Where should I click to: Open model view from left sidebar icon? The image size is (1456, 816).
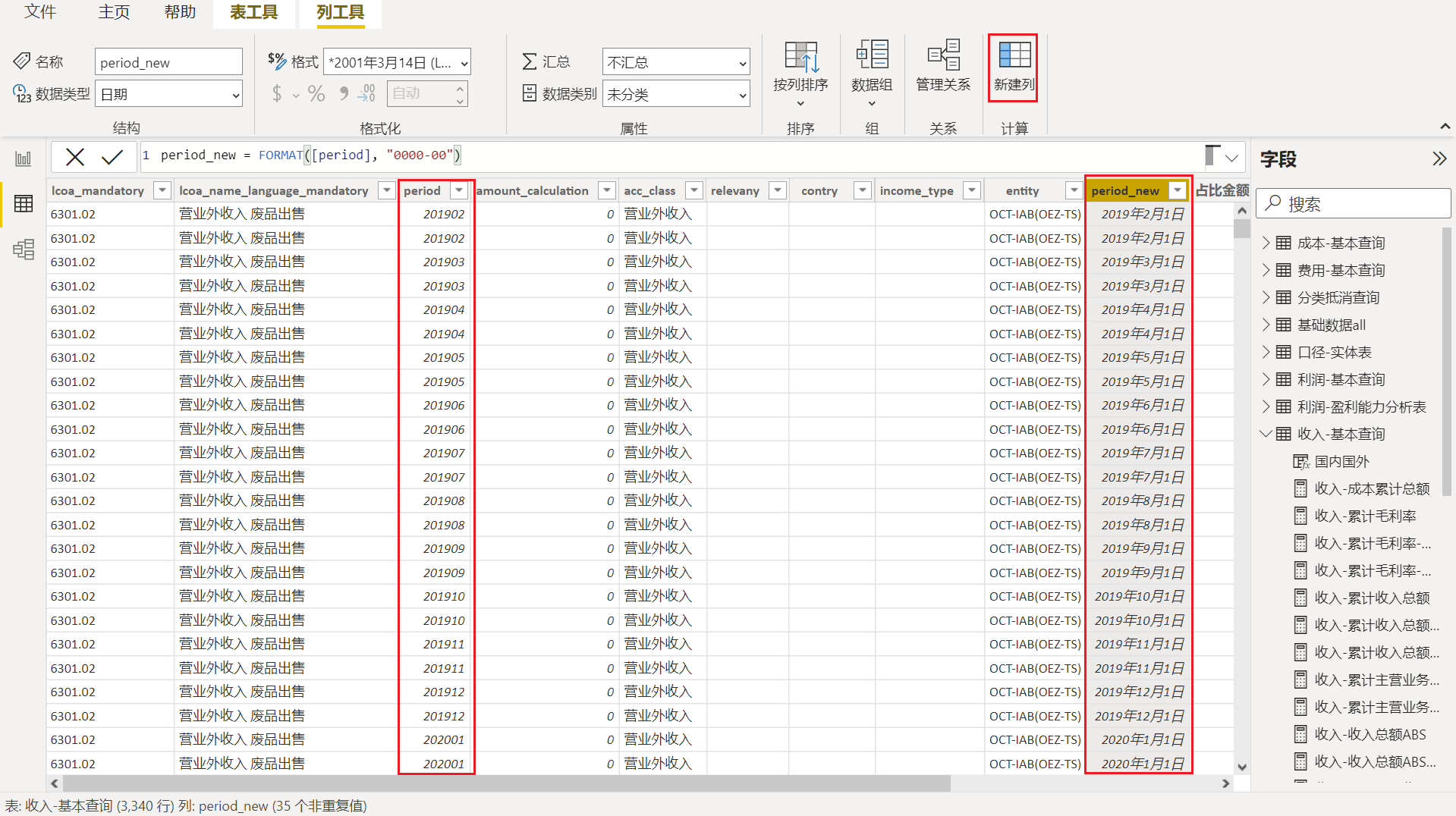[x=23, y=249]
